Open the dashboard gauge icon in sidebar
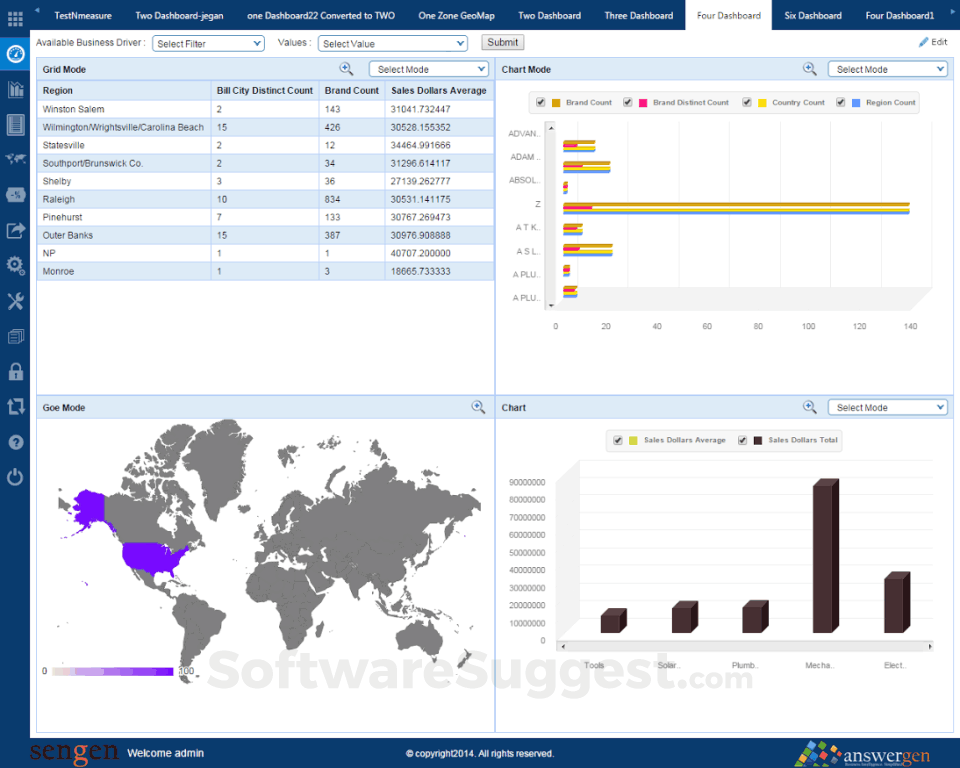960x768 pixels. pyautogui.click(x=15, y=54)
